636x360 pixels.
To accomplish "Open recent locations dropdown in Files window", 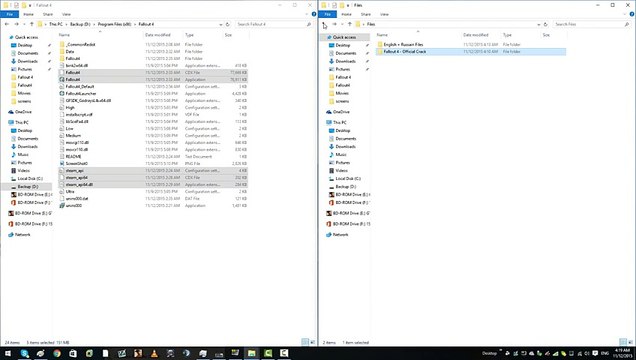I will (342, 24).
